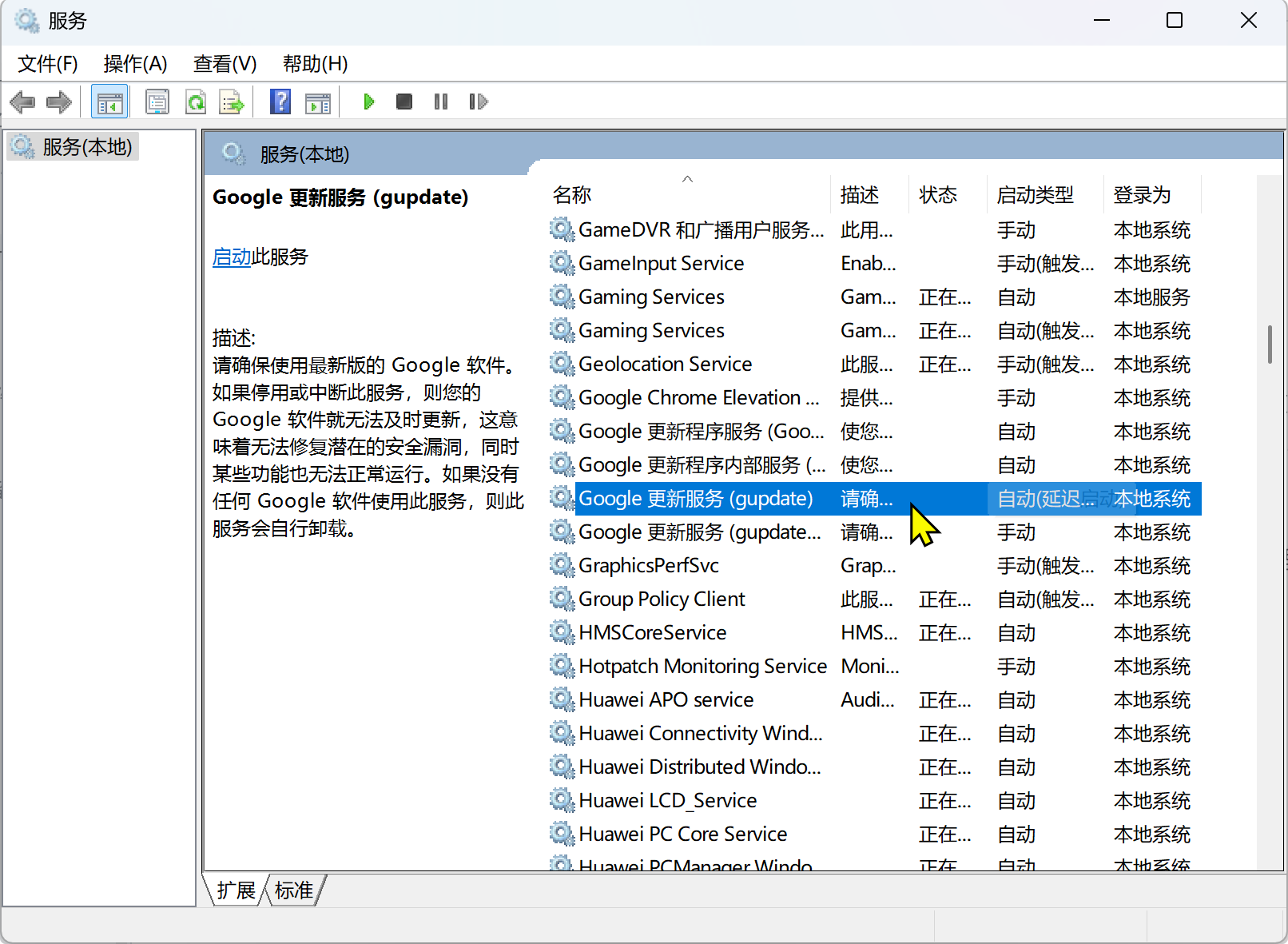Start the service with green play icon

368,102
